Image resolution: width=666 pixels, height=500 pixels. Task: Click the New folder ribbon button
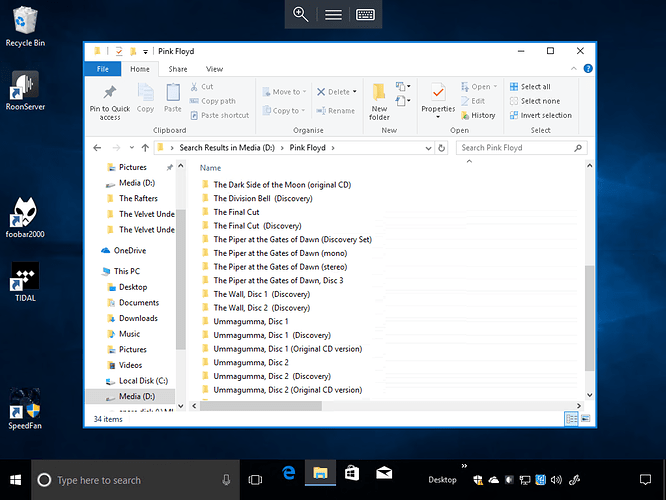[x=379, y=102]
